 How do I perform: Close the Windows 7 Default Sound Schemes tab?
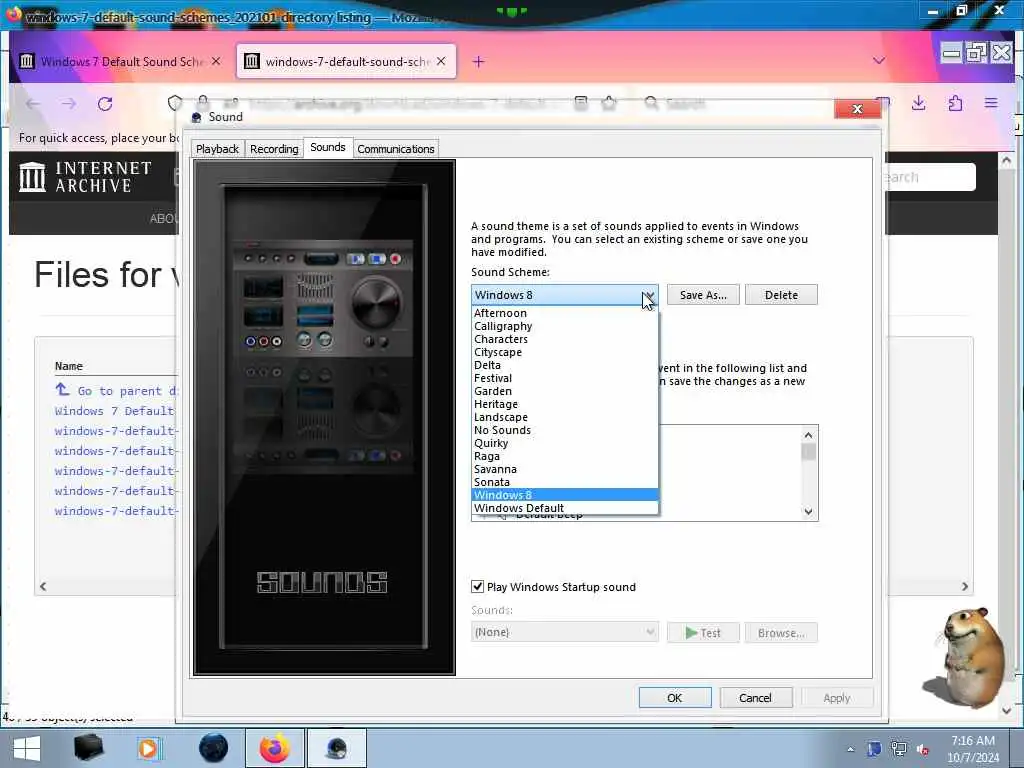[x=216, y=61]
